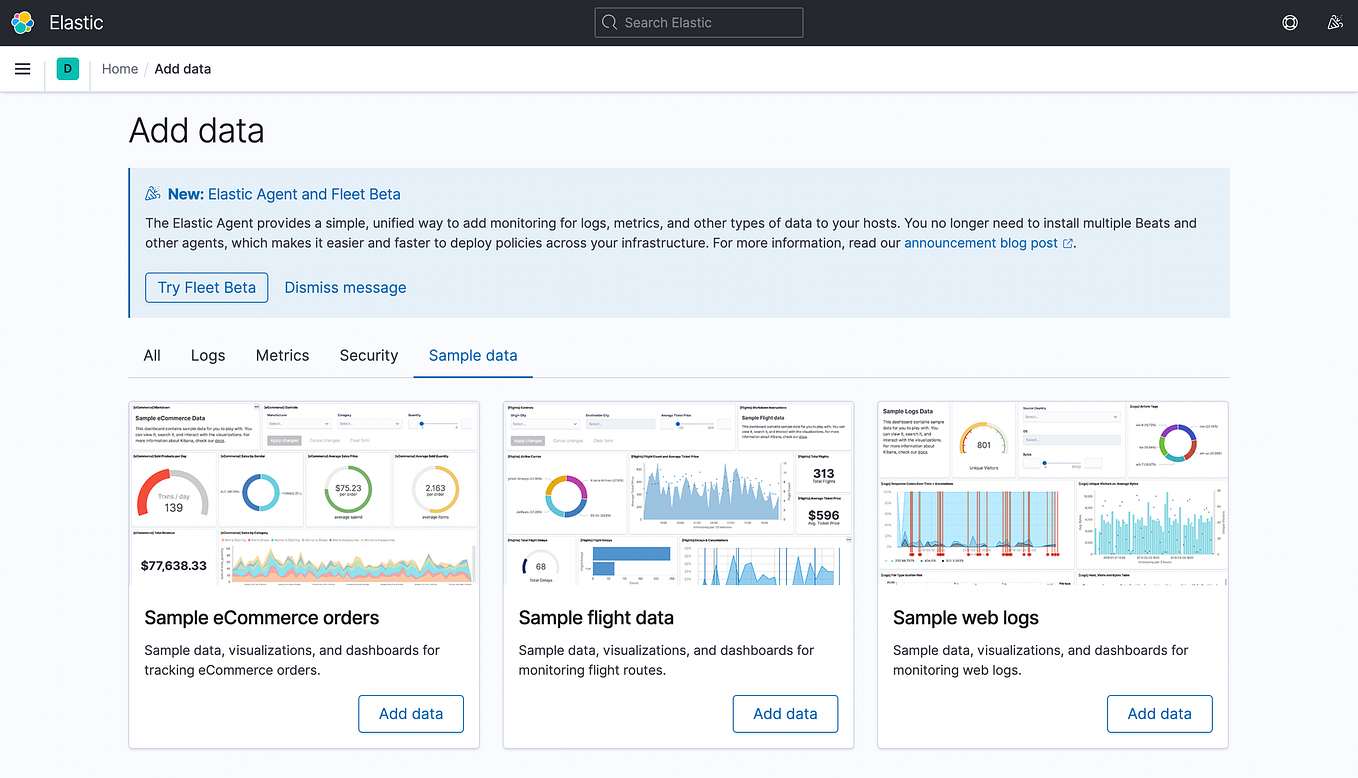The image size is (1358, 778).
Task: Switch to the Metrics tab
Action: 282,355
